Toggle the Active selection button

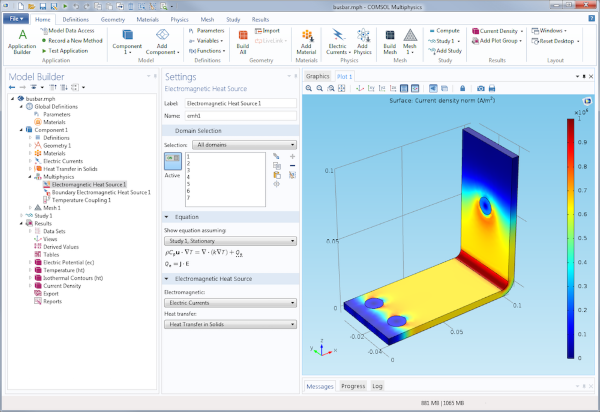click(x=171, y=160)
